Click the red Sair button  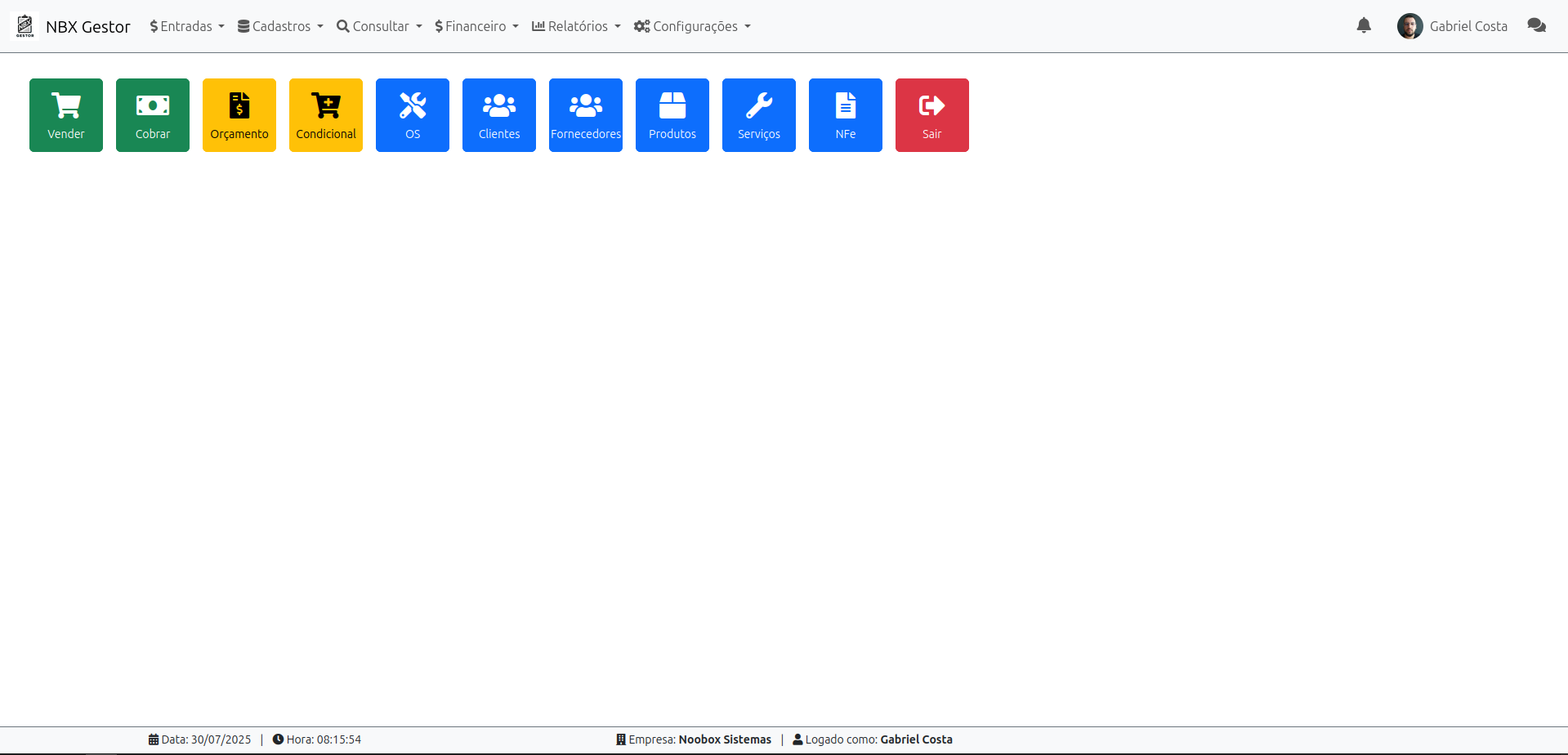(x=931, y=114)
